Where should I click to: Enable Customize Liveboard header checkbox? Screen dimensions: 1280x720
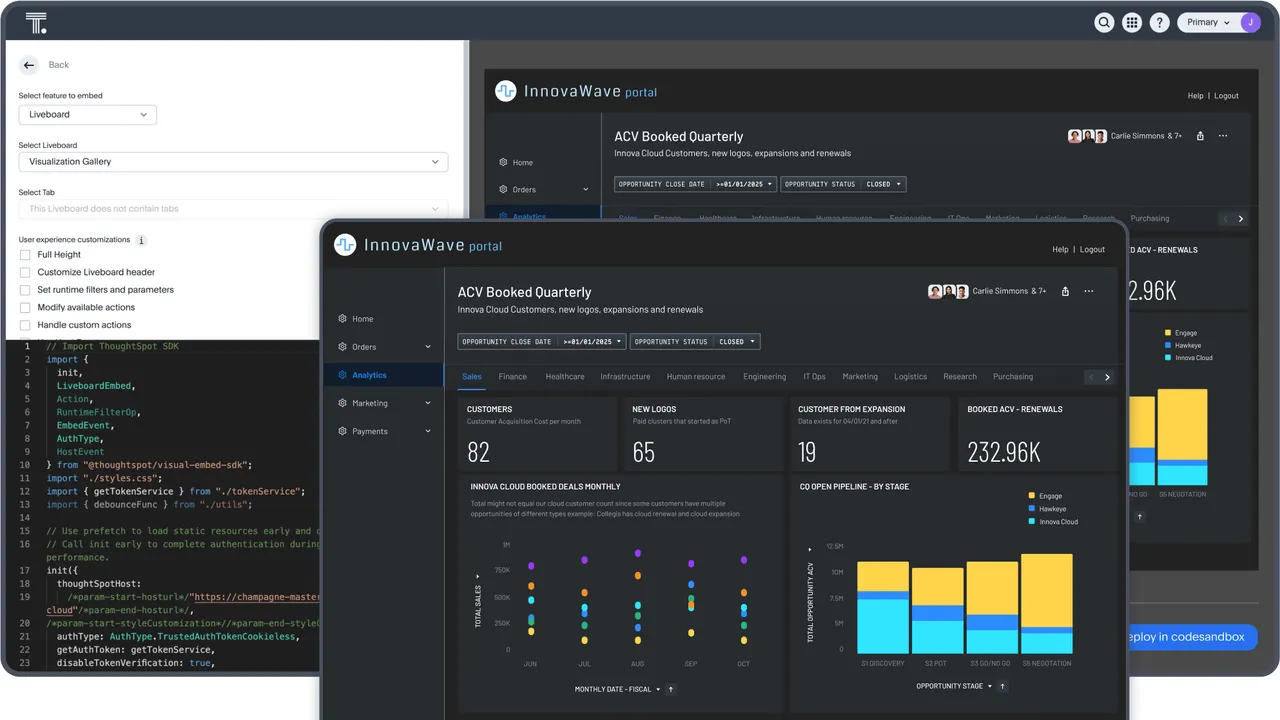coord(25,272)
